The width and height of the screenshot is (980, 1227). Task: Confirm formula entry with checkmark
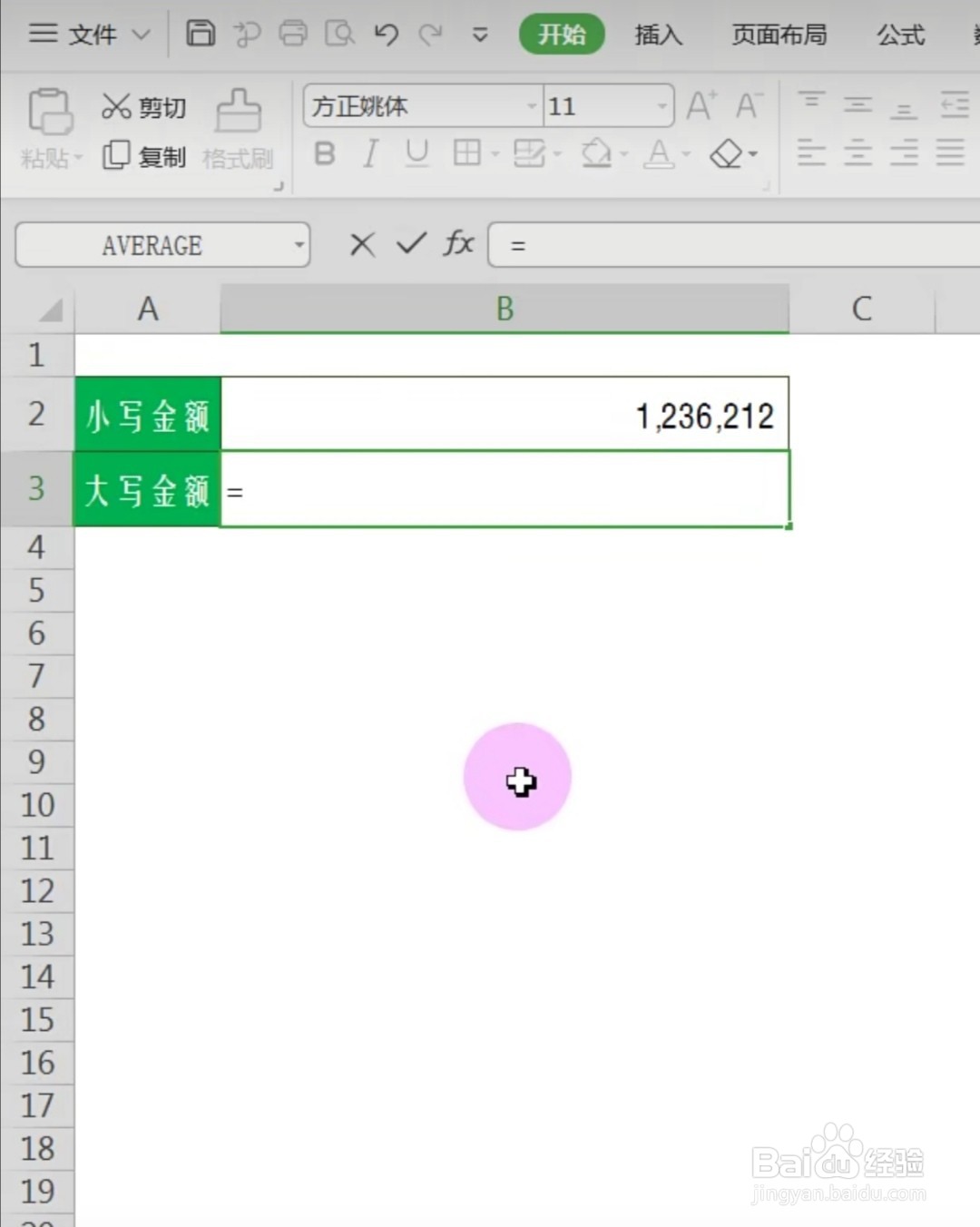pyautogui.click(x=411, y=243)
